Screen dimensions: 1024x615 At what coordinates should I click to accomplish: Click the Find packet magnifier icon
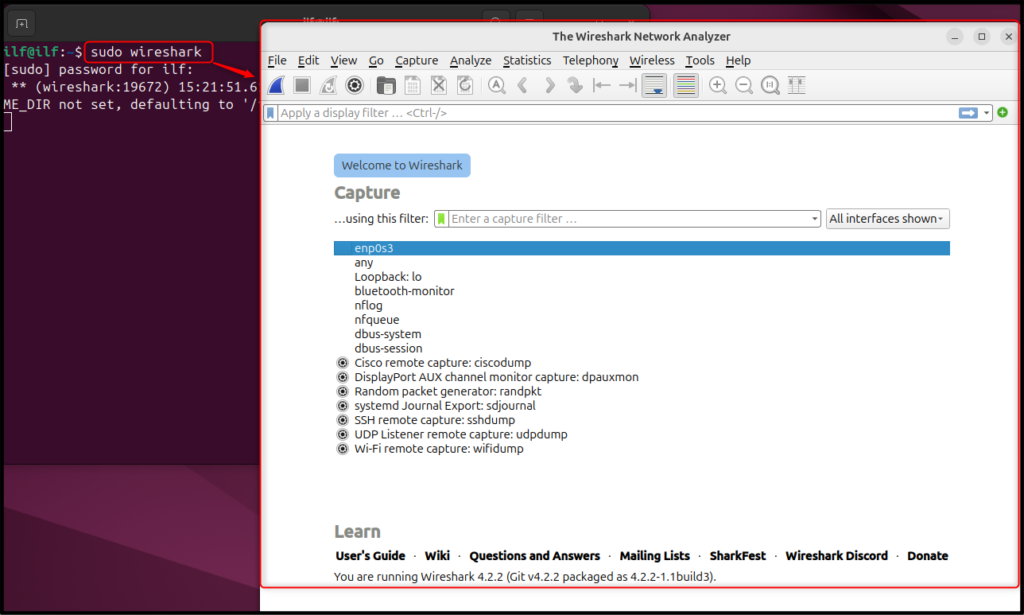point(496,85)
